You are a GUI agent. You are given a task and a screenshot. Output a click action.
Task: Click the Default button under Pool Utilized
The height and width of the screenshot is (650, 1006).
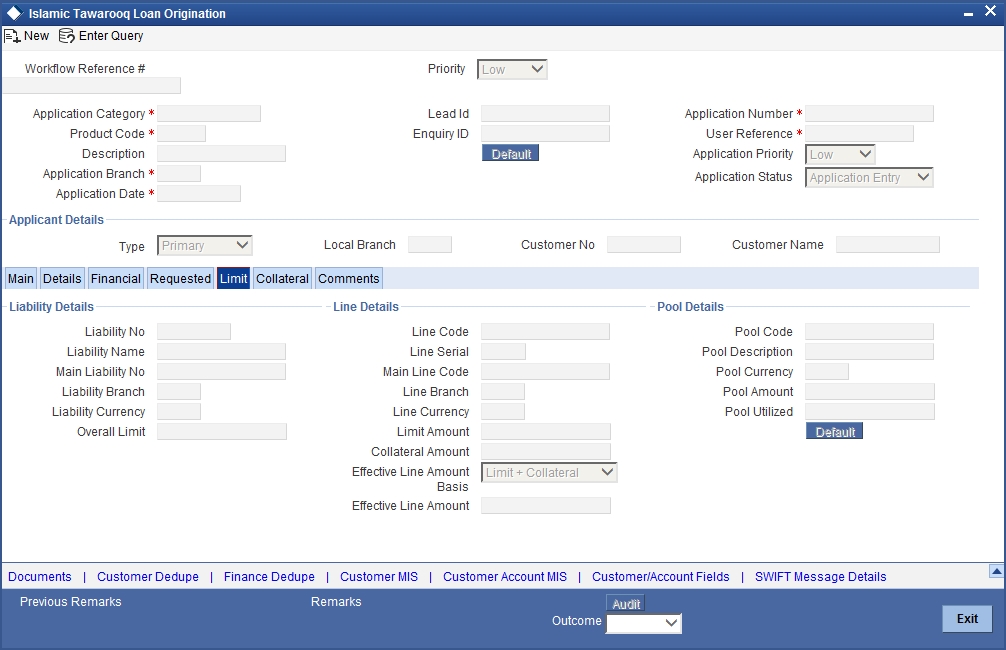pos(835,431)
